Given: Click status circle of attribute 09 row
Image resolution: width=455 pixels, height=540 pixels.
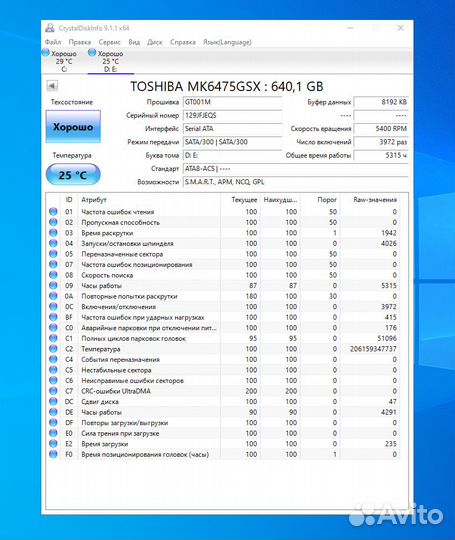Looking at the screenshot, I should tap(53, 285).
